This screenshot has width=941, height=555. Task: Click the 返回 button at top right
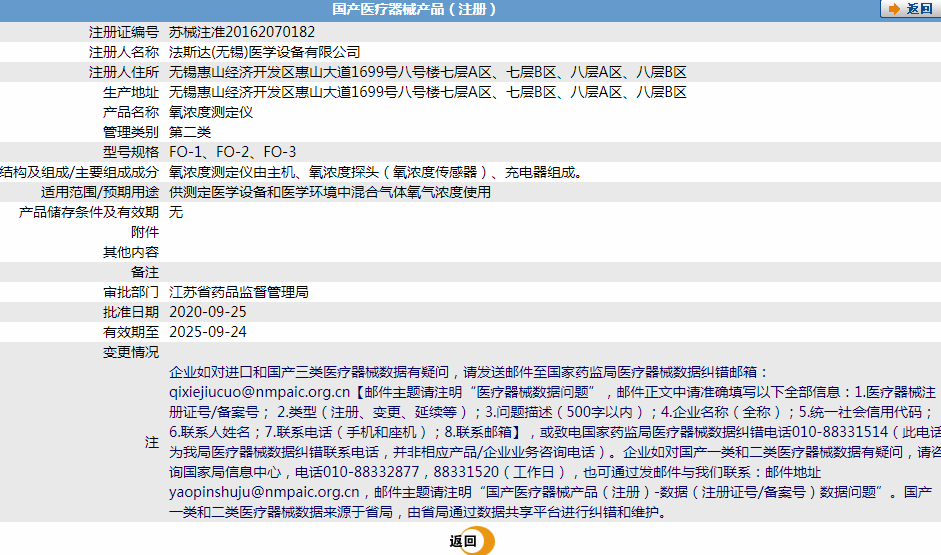click(910, 9)
